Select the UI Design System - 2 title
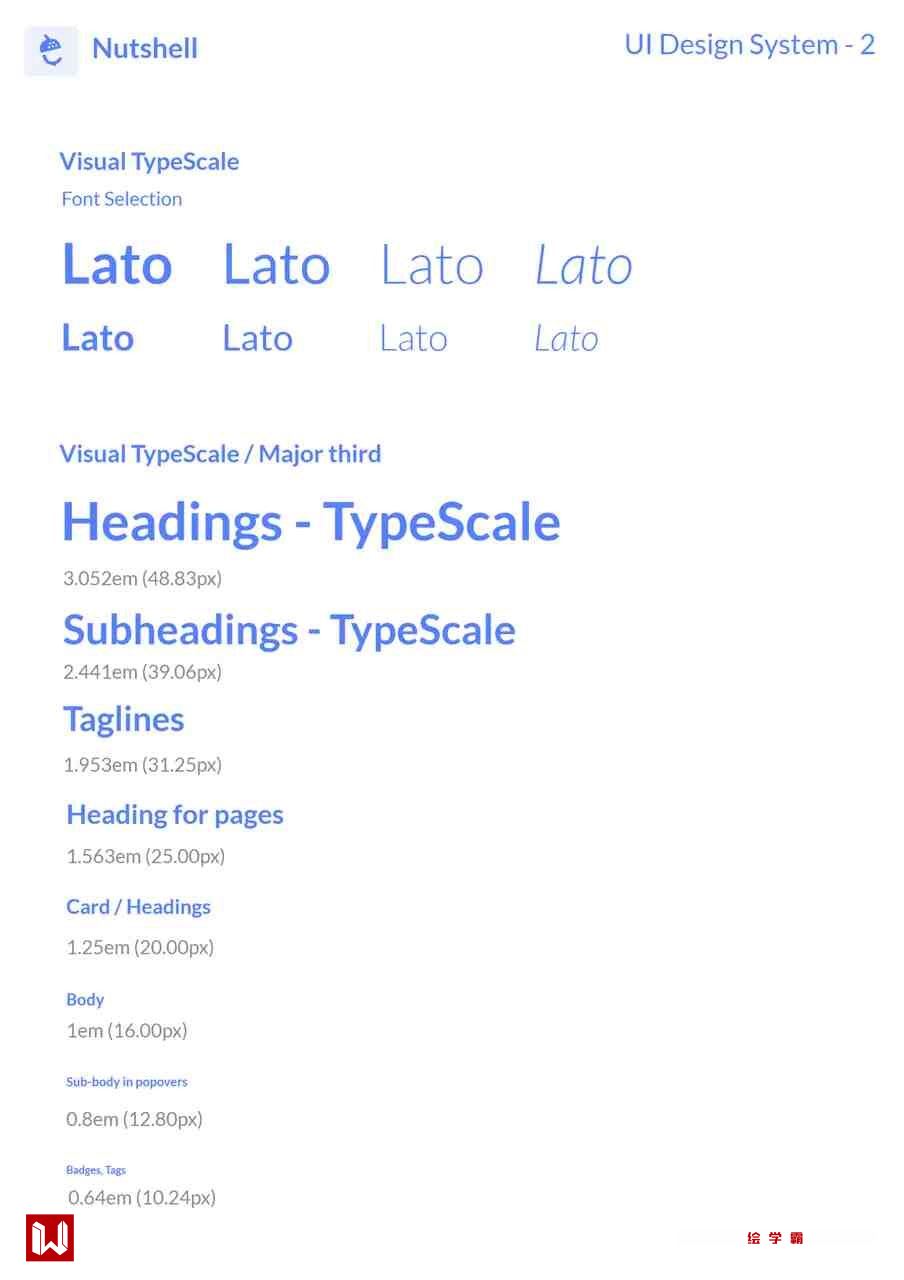The height and width of the screenshot is (1280, 904). tap(749, 45)
